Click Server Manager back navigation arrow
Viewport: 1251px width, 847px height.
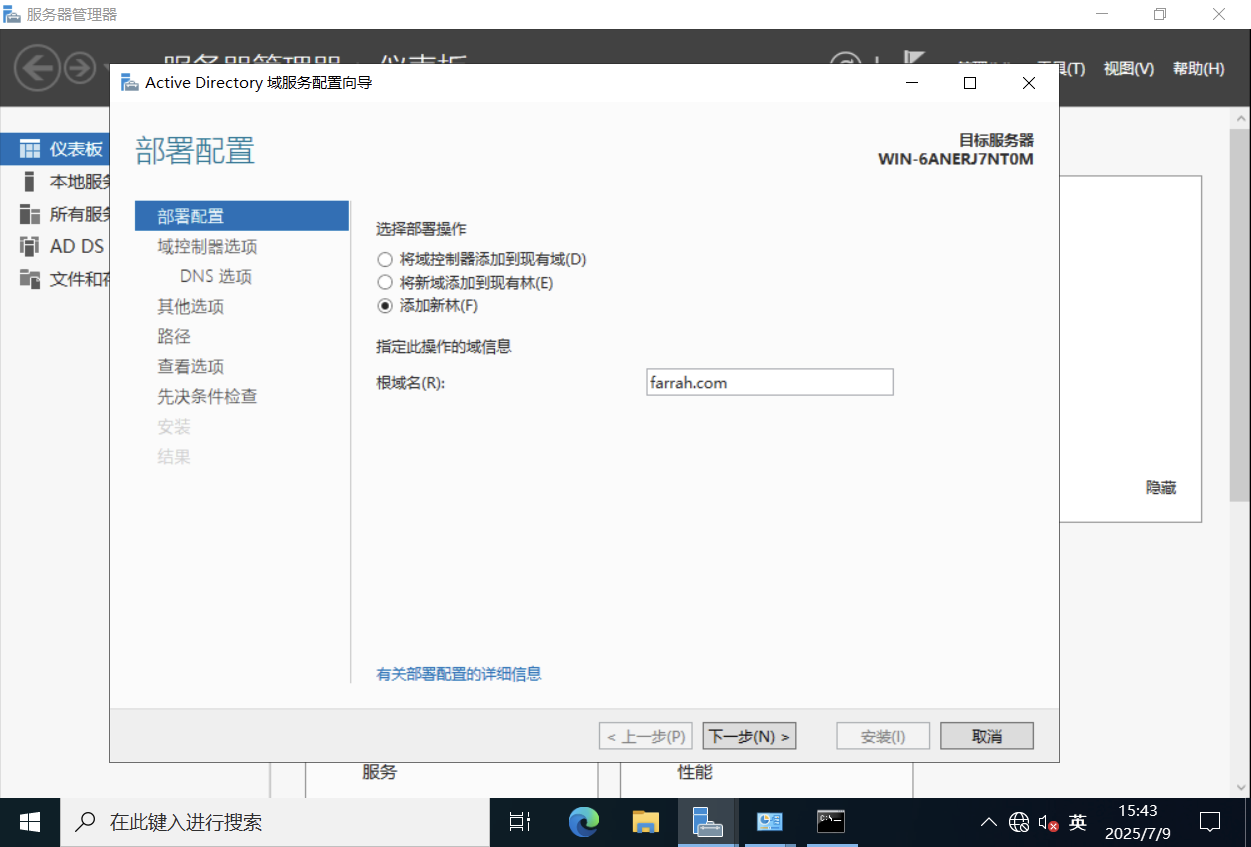point(37,68)
